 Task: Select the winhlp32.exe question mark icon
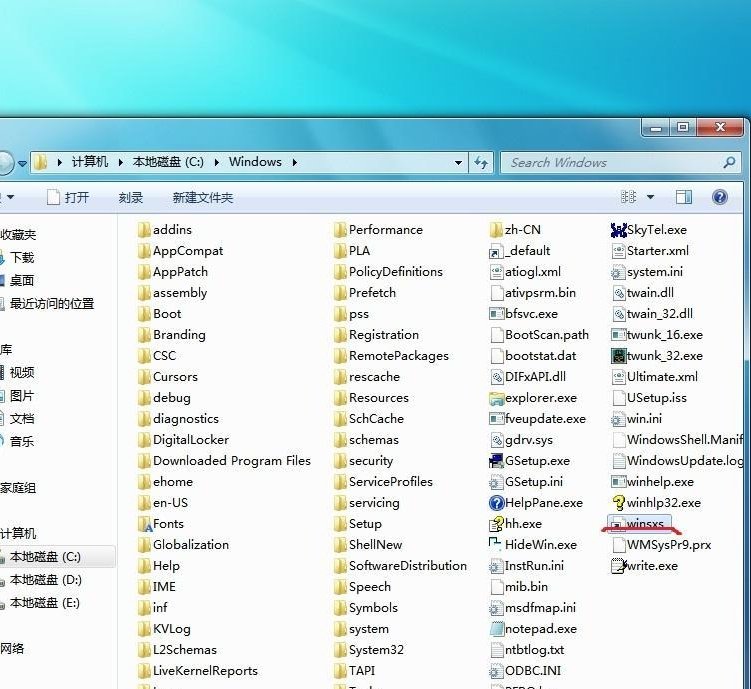click(618, 503)
